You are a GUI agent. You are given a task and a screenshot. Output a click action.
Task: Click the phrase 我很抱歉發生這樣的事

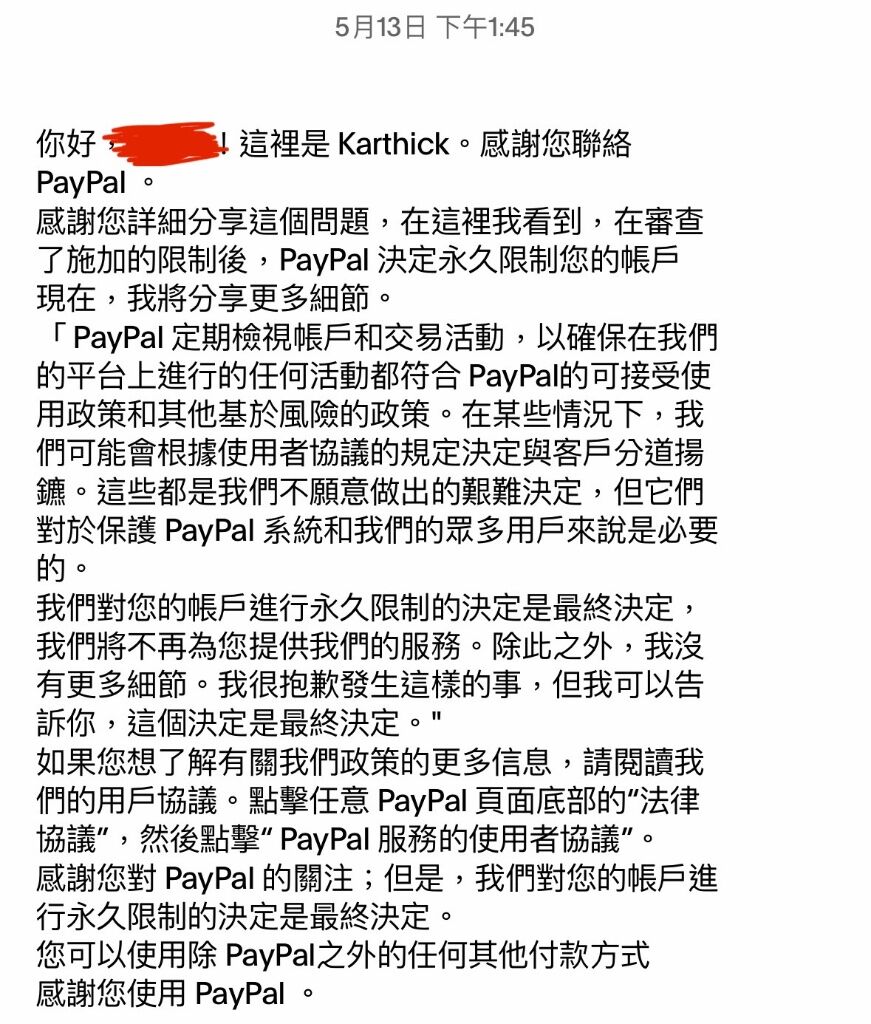[370, 685]
